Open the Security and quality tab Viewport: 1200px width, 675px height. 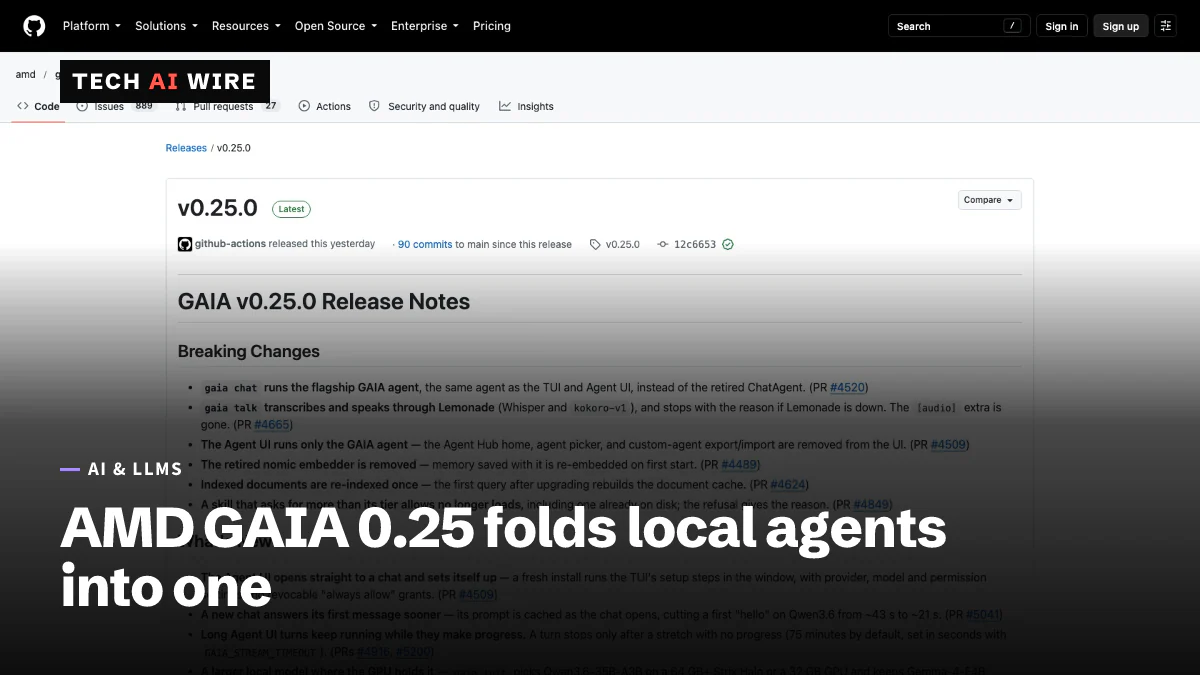tap(425, 106)
